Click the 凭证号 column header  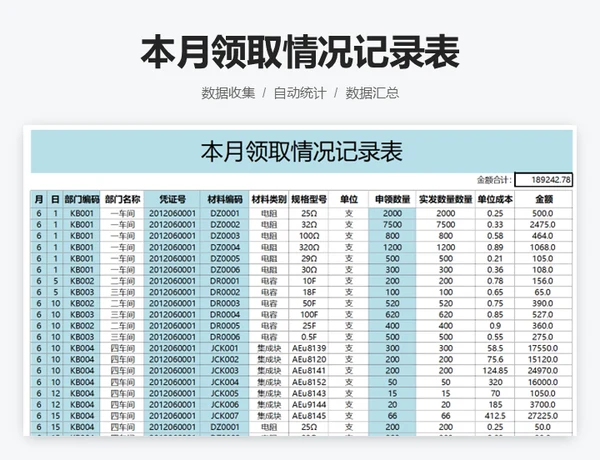pos(172,199)
